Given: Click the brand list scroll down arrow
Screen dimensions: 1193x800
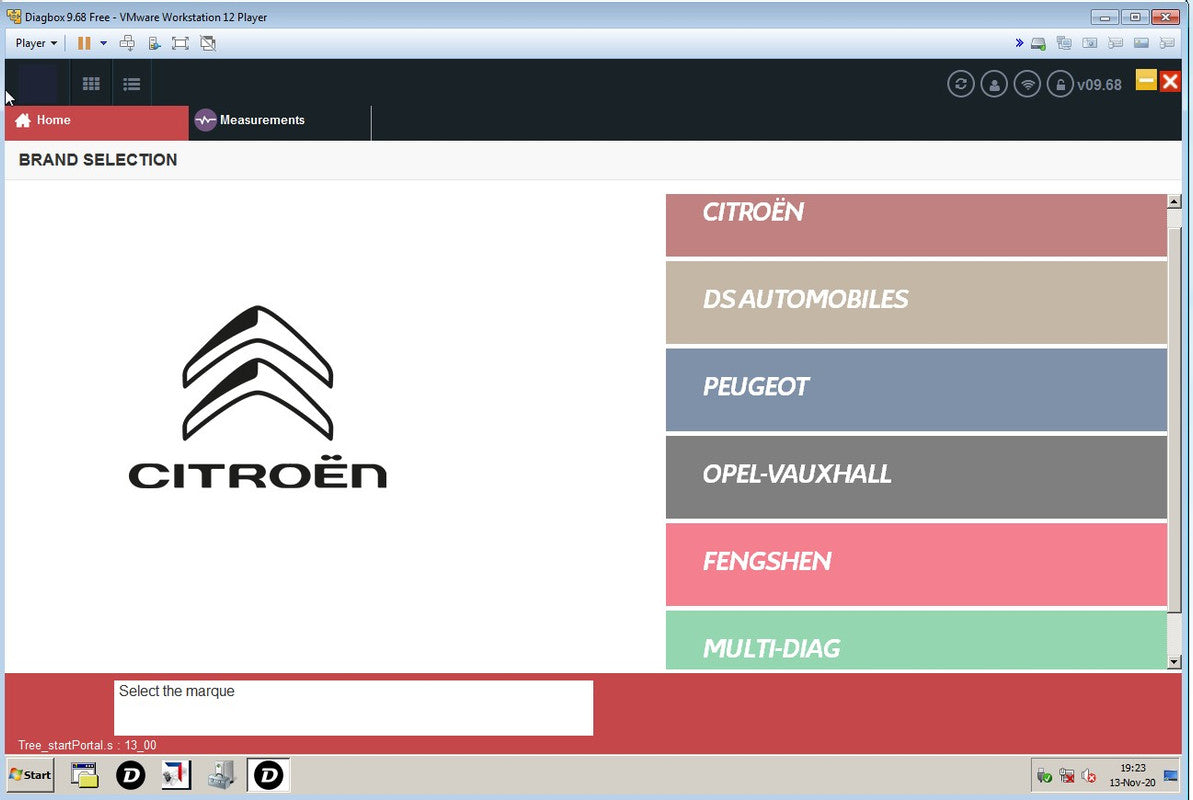Looking at the screenshot, I should 1174,662.
